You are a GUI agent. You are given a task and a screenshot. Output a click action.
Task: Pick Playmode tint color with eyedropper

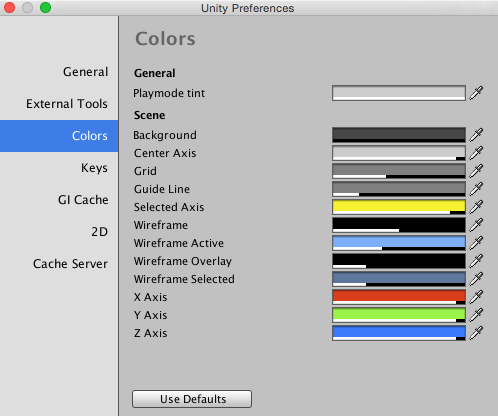point(476,93)
